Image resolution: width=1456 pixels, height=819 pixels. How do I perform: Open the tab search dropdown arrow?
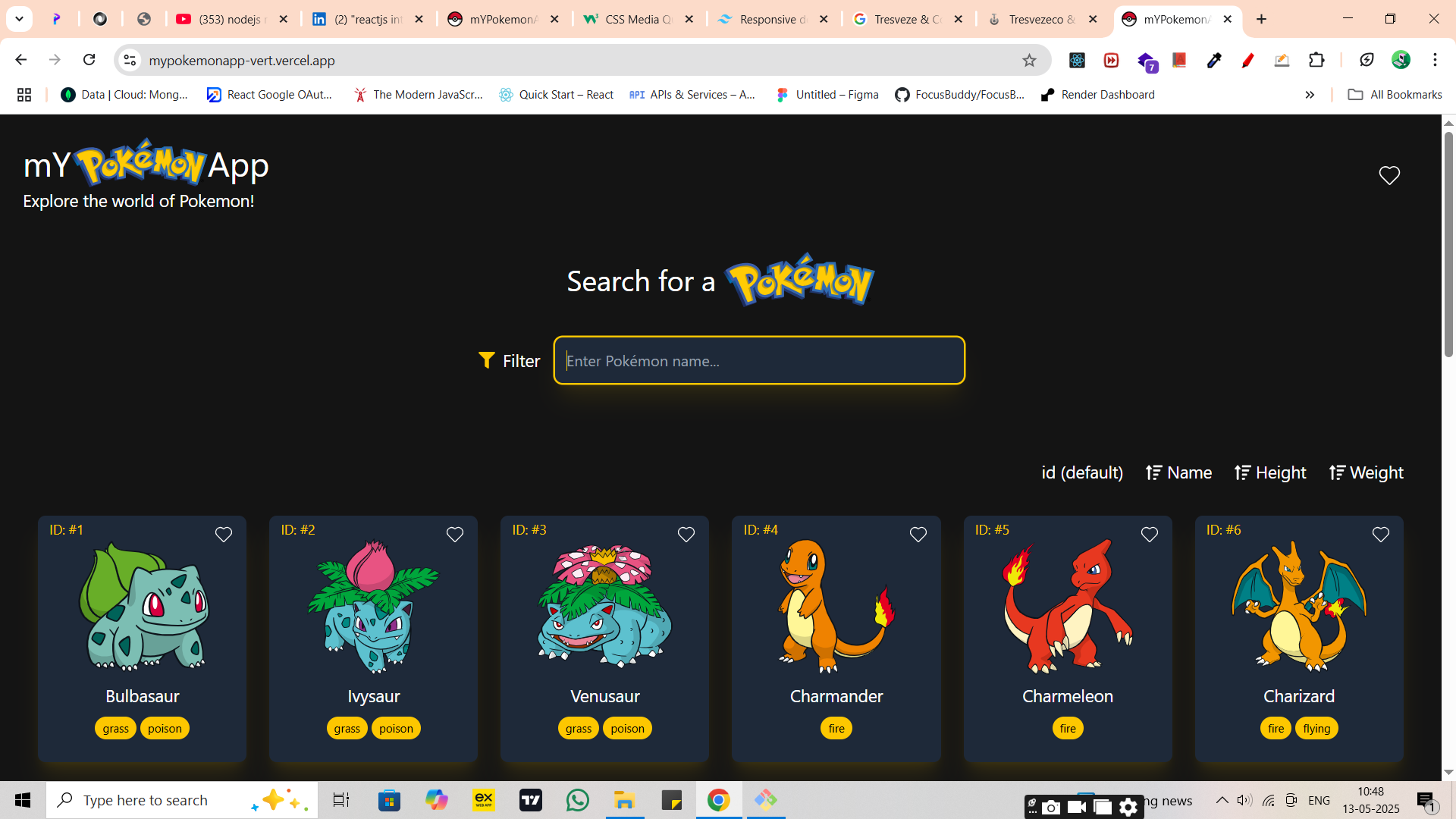(19, 19)
